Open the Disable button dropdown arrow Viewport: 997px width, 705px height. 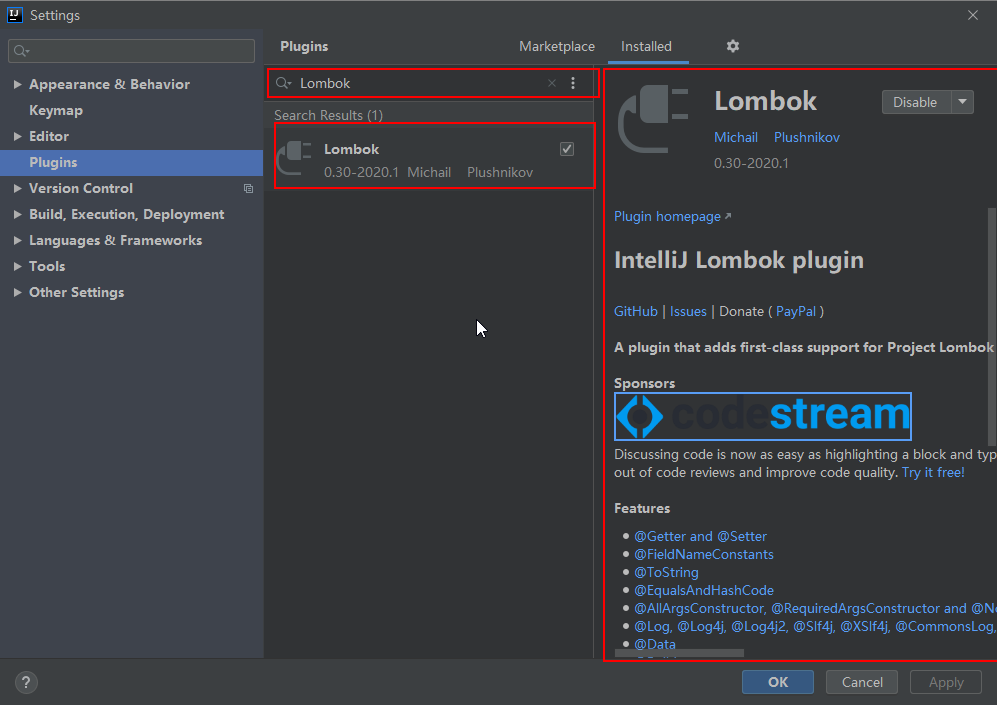[961, 102]
